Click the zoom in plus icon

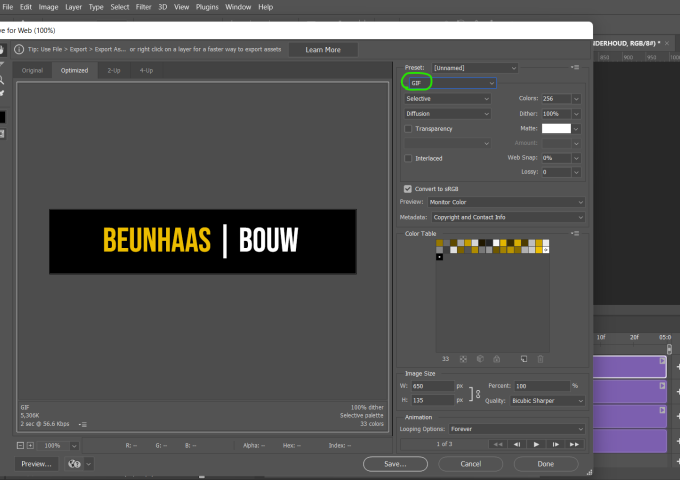pos(30,445)
